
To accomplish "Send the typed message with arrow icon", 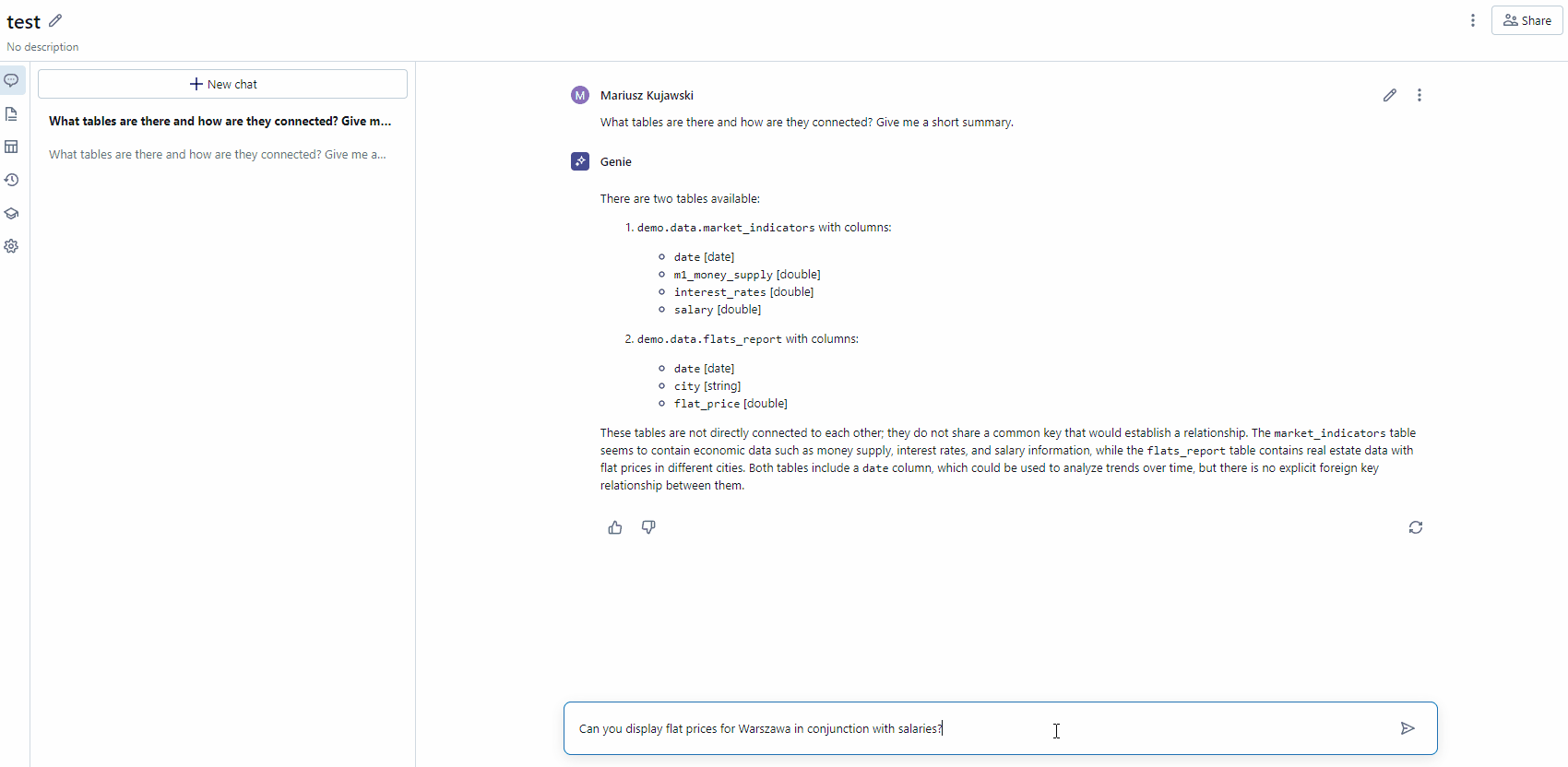I will pos(1408,728).
